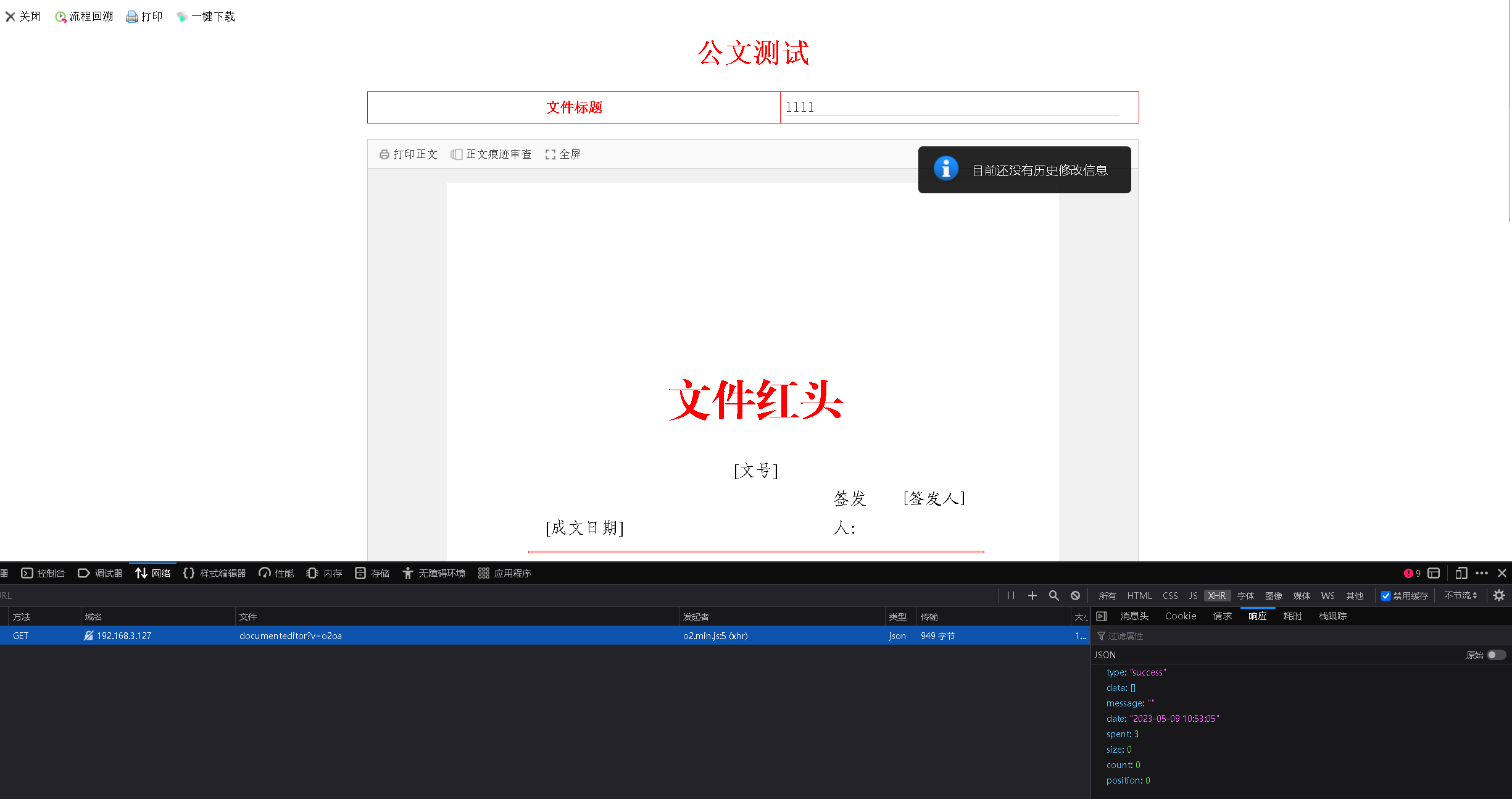Click the 文件标题 input field containing 1111
Viewport: 1512px width, 799px height.
coord(951,107)
